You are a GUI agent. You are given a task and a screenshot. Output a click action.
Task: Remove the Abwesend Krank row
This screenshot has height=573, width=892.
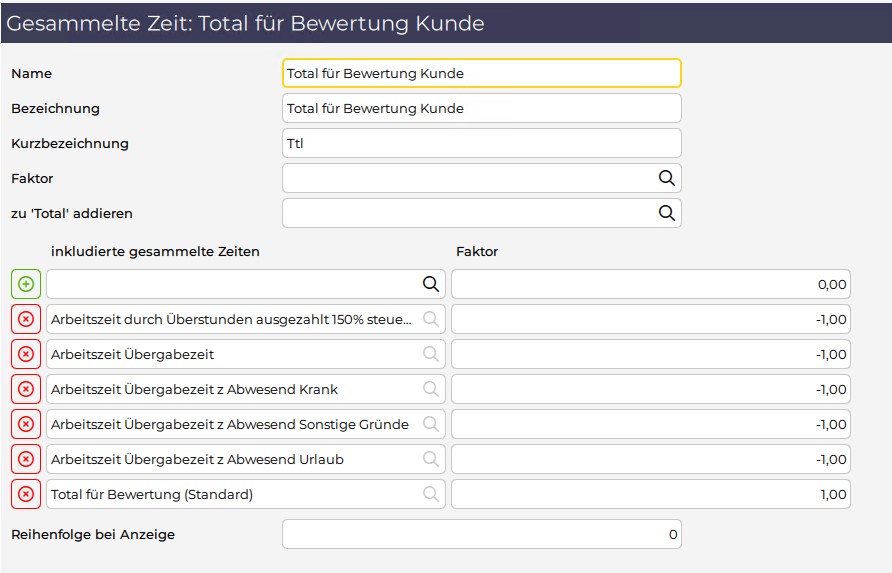pos(26,389)
